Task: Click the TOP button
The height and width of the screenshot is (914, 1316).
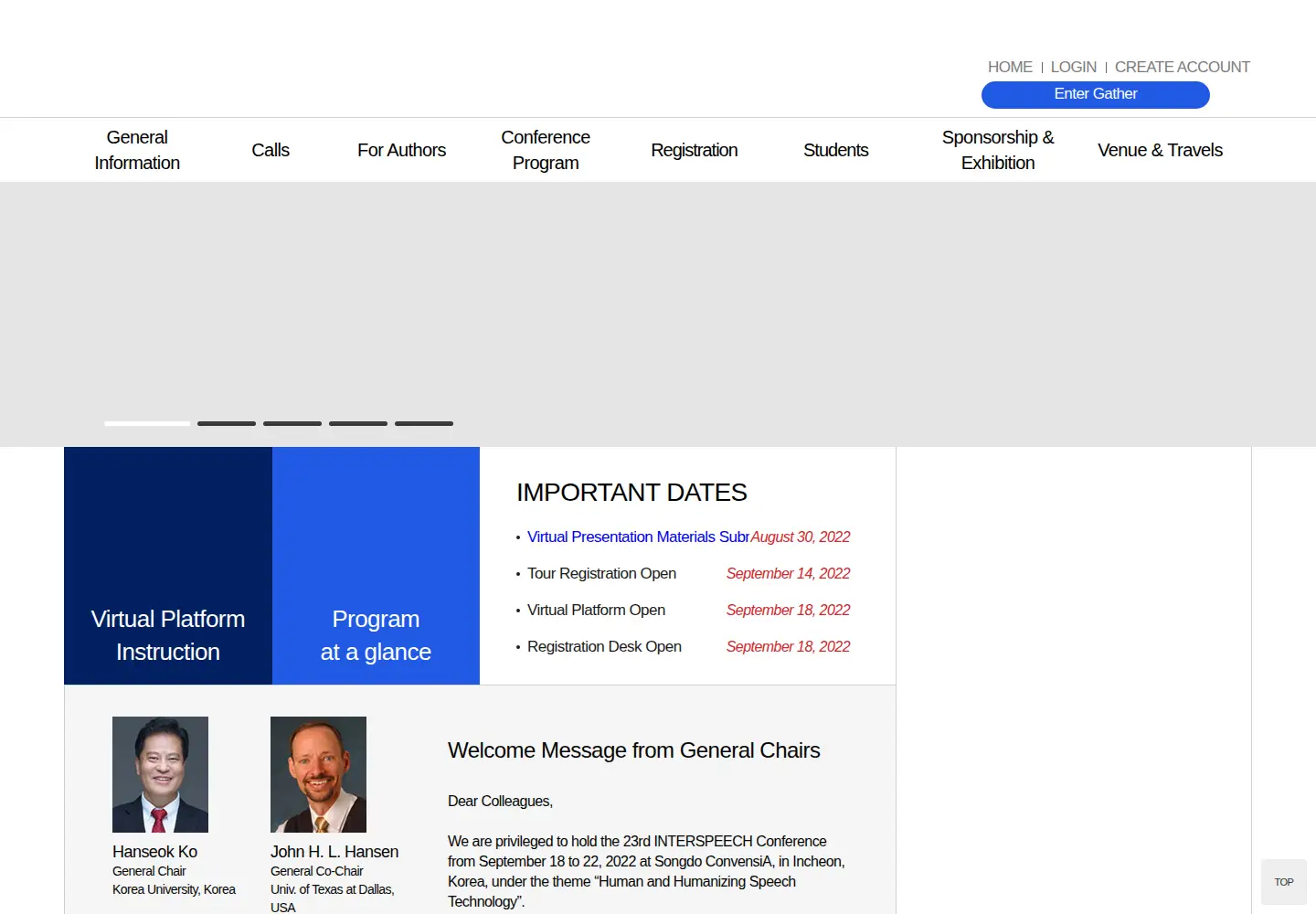Action: 1284,882
